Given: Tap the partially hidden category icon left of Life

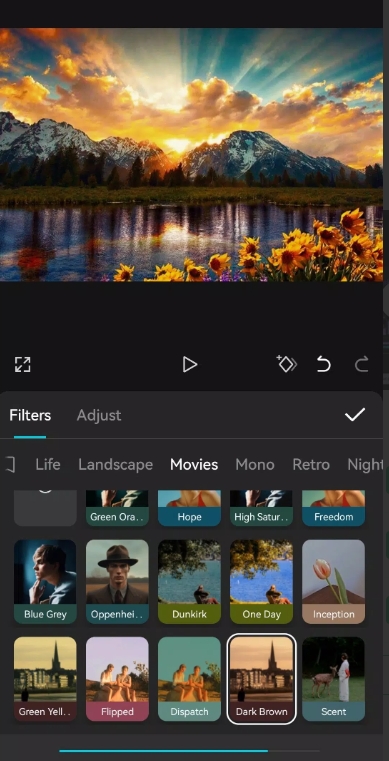Looking at the screenshot, I should click(x=10, y=464).
